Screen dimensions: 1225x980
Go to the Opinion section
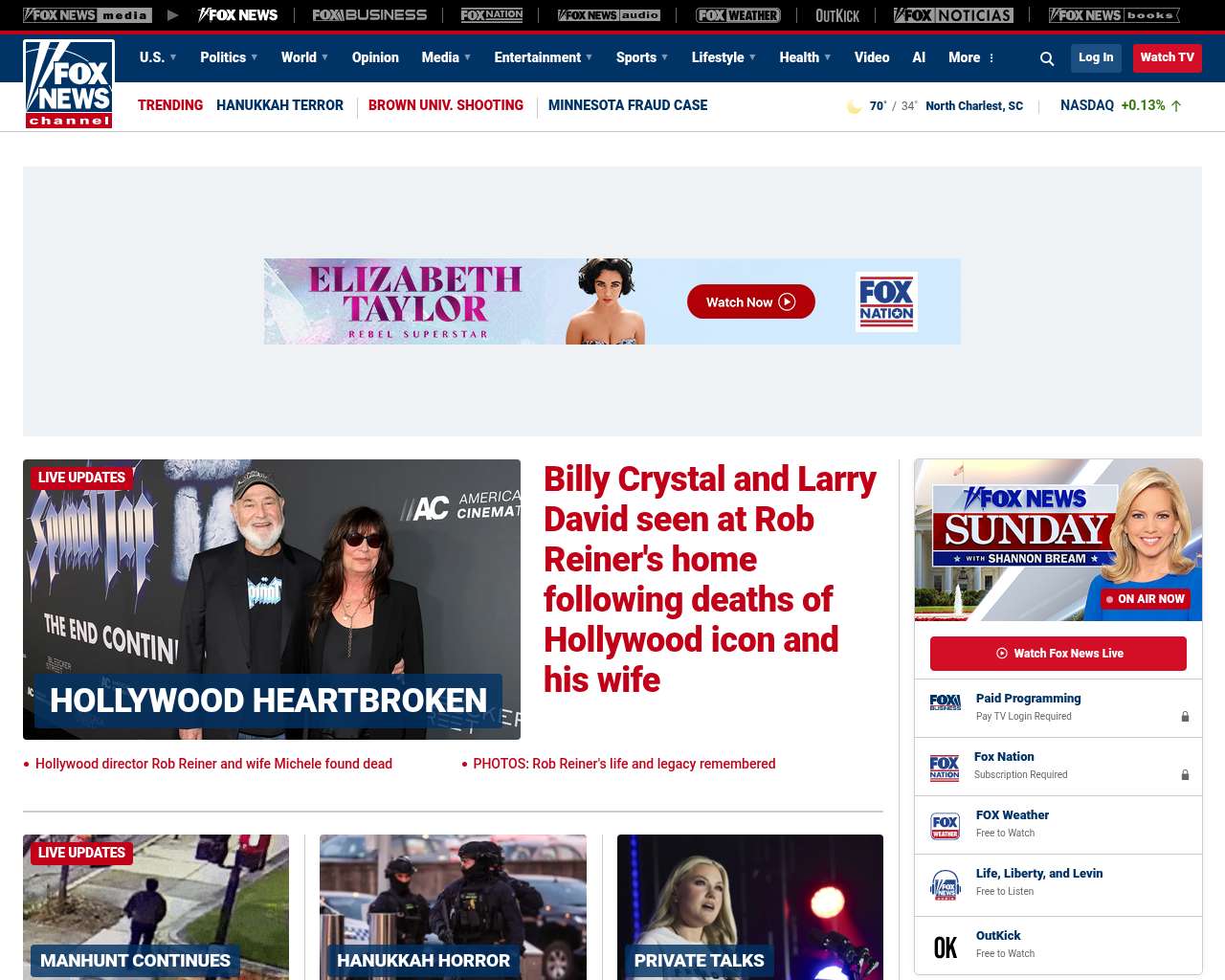(375, 57)
